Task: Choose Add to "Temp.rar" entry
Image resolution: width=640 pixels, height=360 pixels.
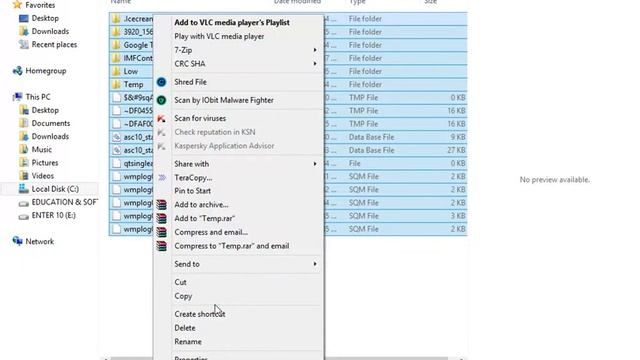Action: [204, 218]
